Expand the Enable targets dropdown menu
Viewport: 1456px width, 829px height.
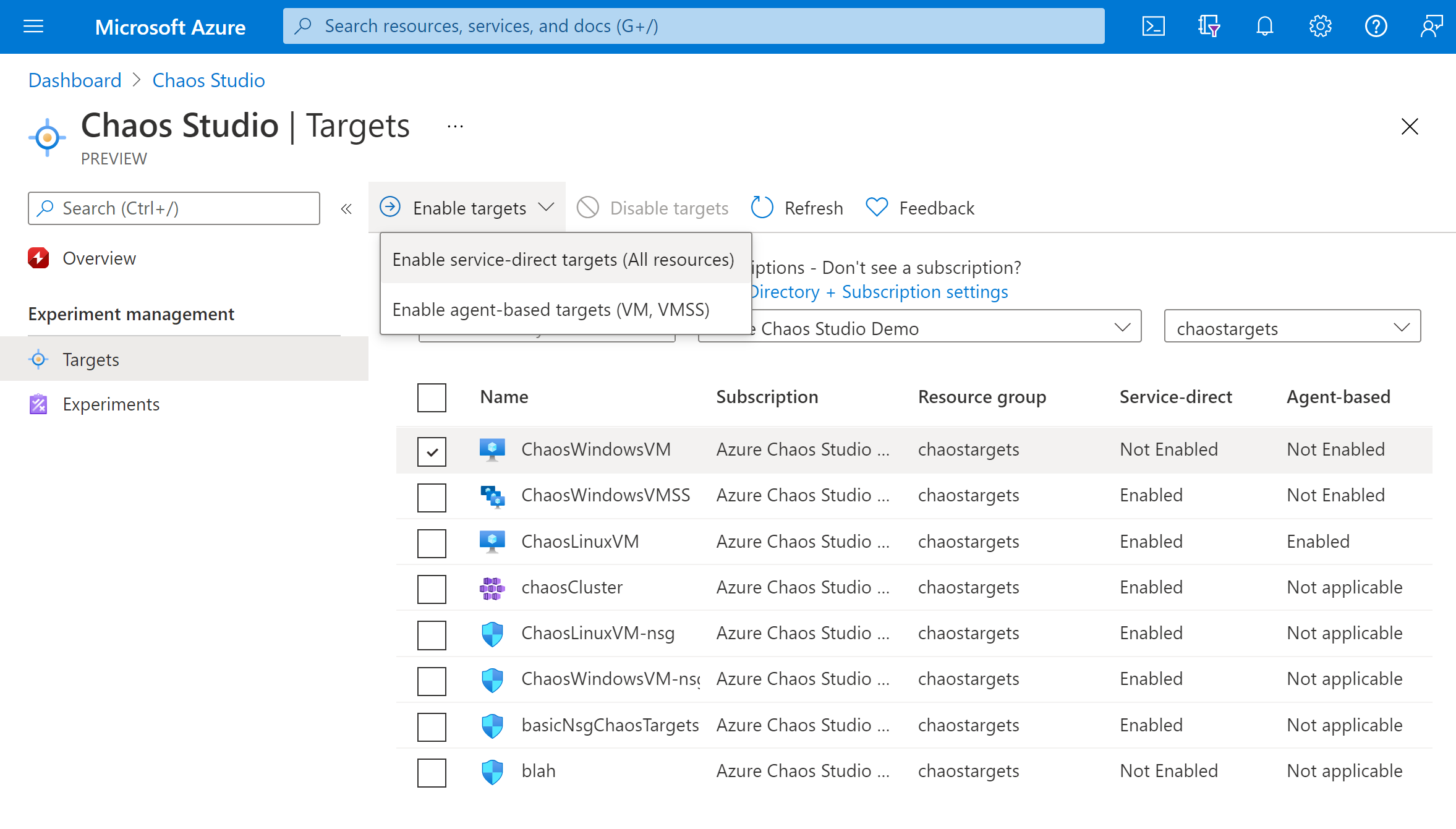pyautogui.click(x=468, y=207)
